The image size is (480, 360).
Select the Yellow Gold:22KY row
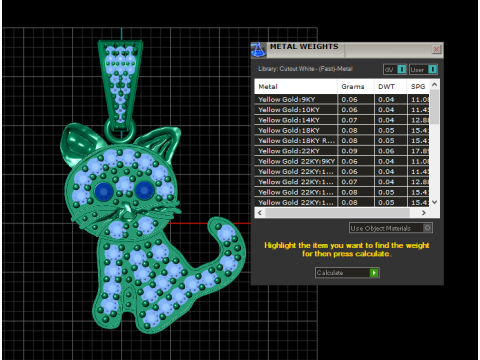[342, 151]
